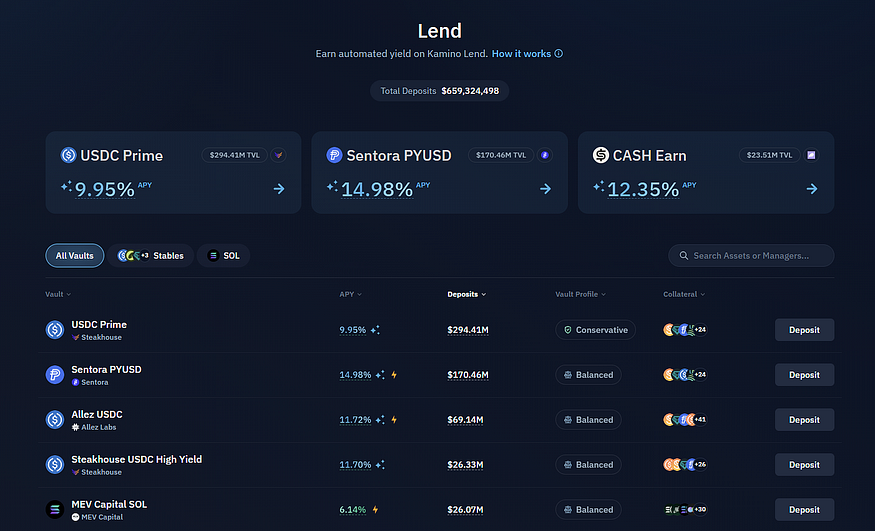The width and height of the screenshot is (875, 531).
Task: Sort by Deposits column header
Action: [467, 294]
